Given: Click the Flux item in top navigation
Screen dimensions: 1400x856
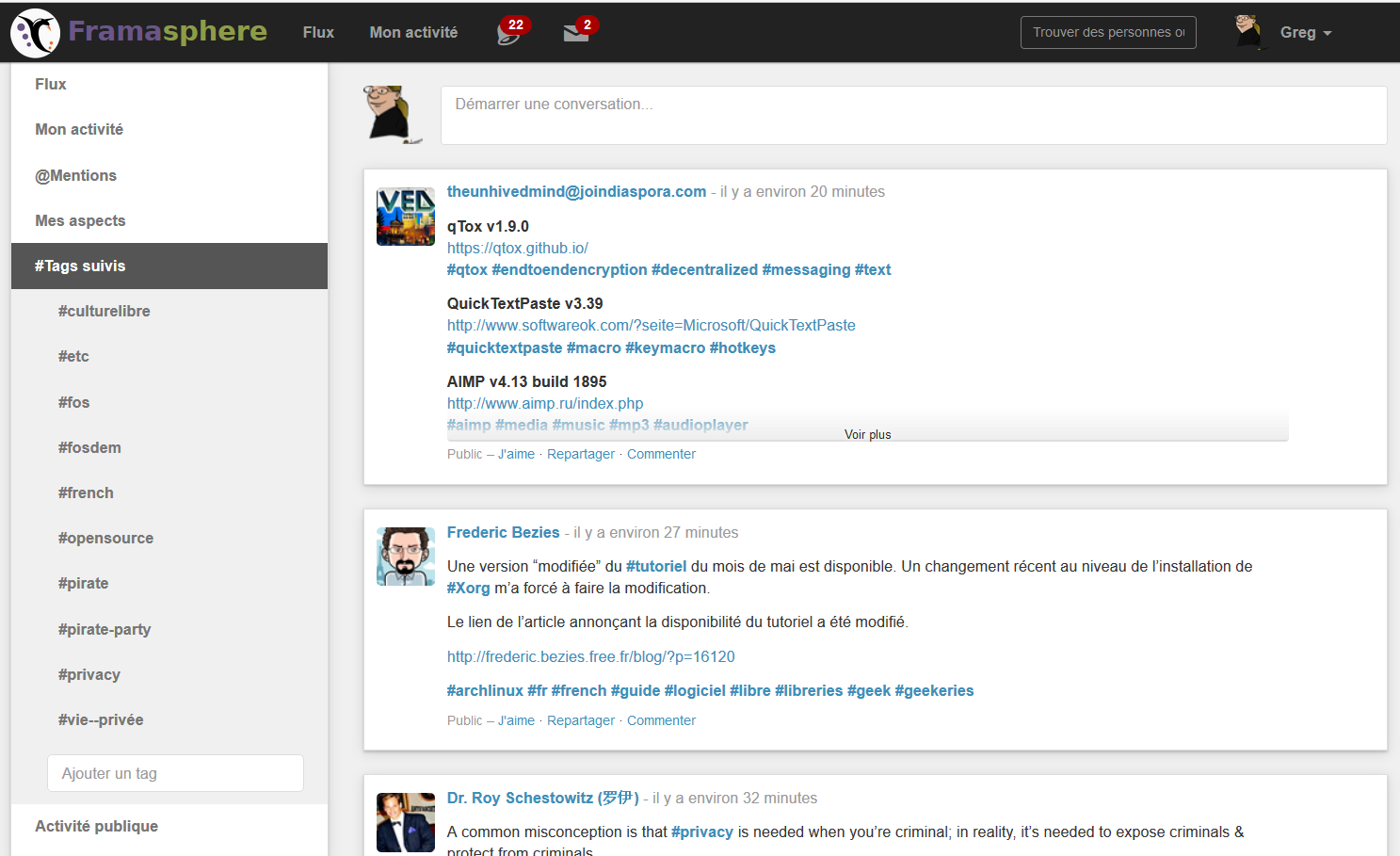Looking at the screenshot, I should click(x=318, y=32).
